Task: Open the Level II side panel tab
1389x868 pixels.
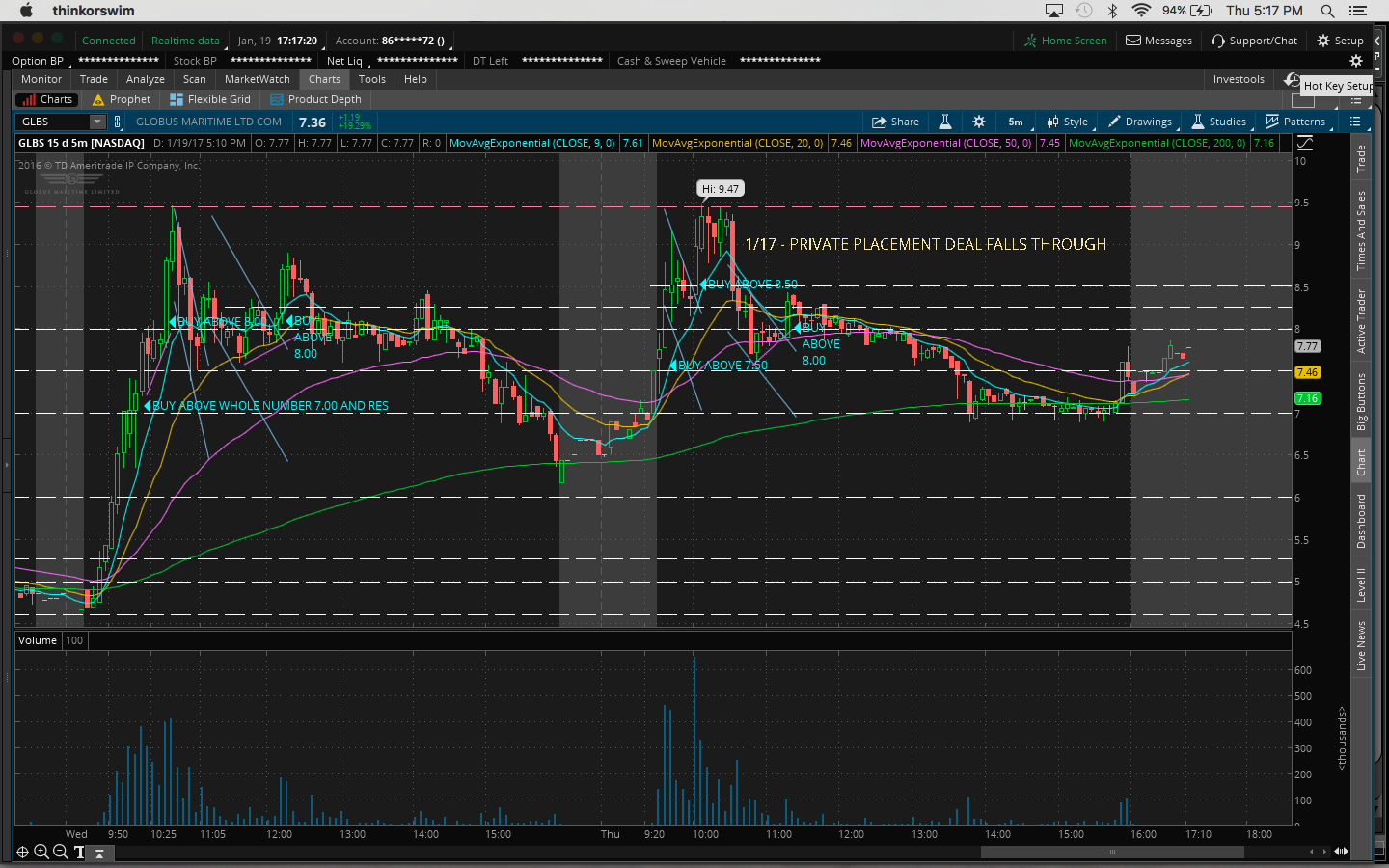Action: coord(1361,583)
